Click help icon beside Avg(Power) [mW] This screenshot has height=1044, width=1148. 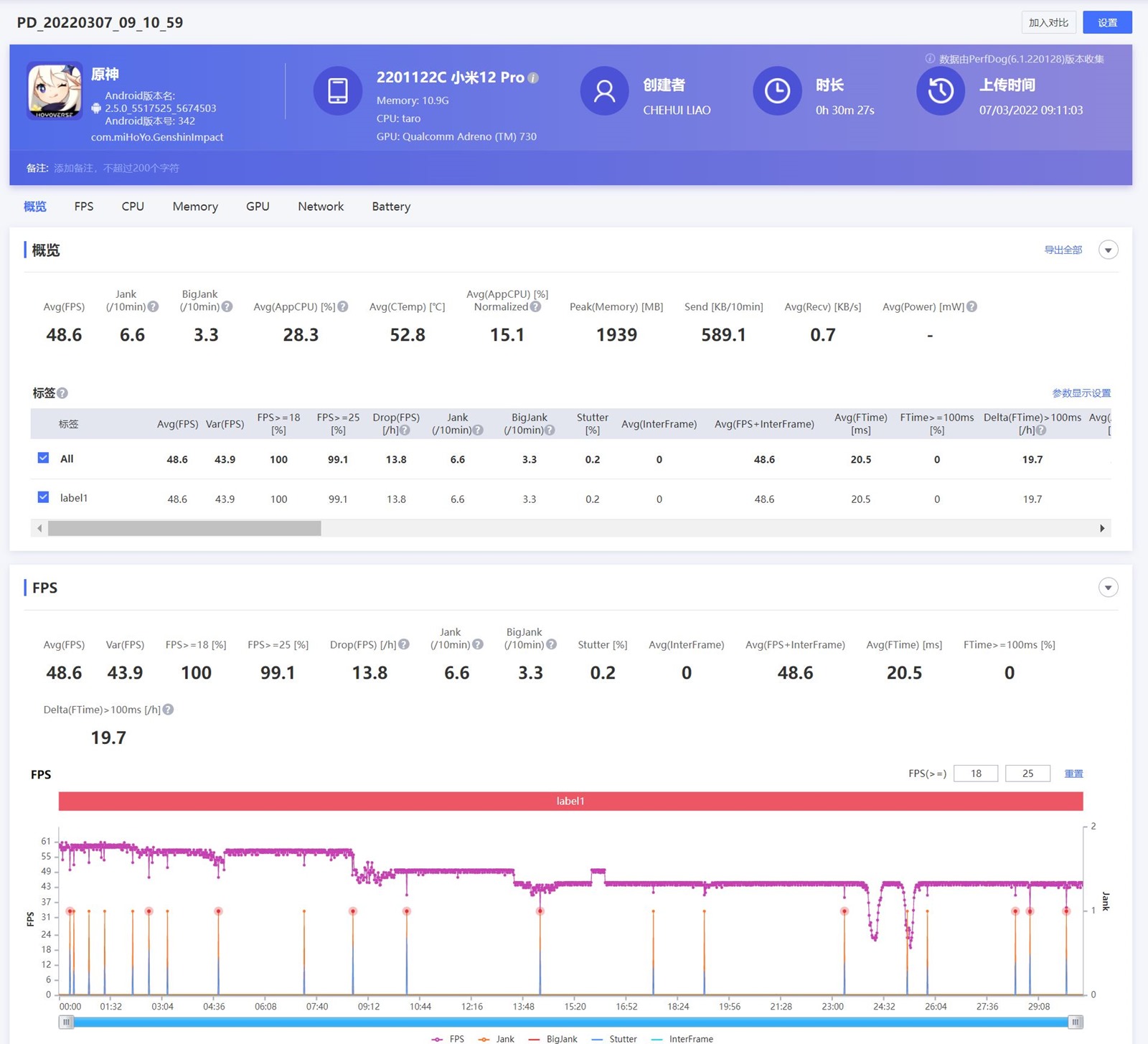971,307
